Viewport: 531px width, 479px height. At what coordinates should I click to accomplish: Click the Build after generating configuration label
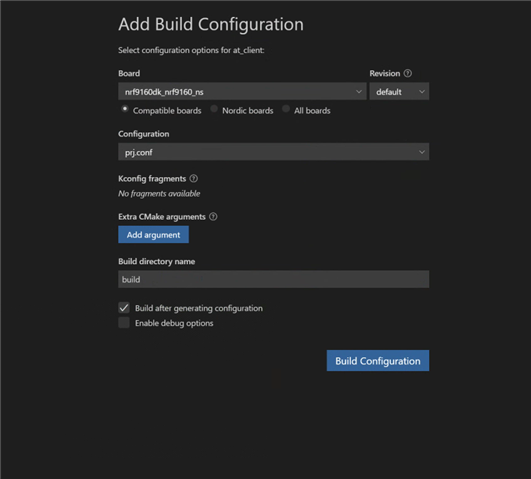click(199, 308)
